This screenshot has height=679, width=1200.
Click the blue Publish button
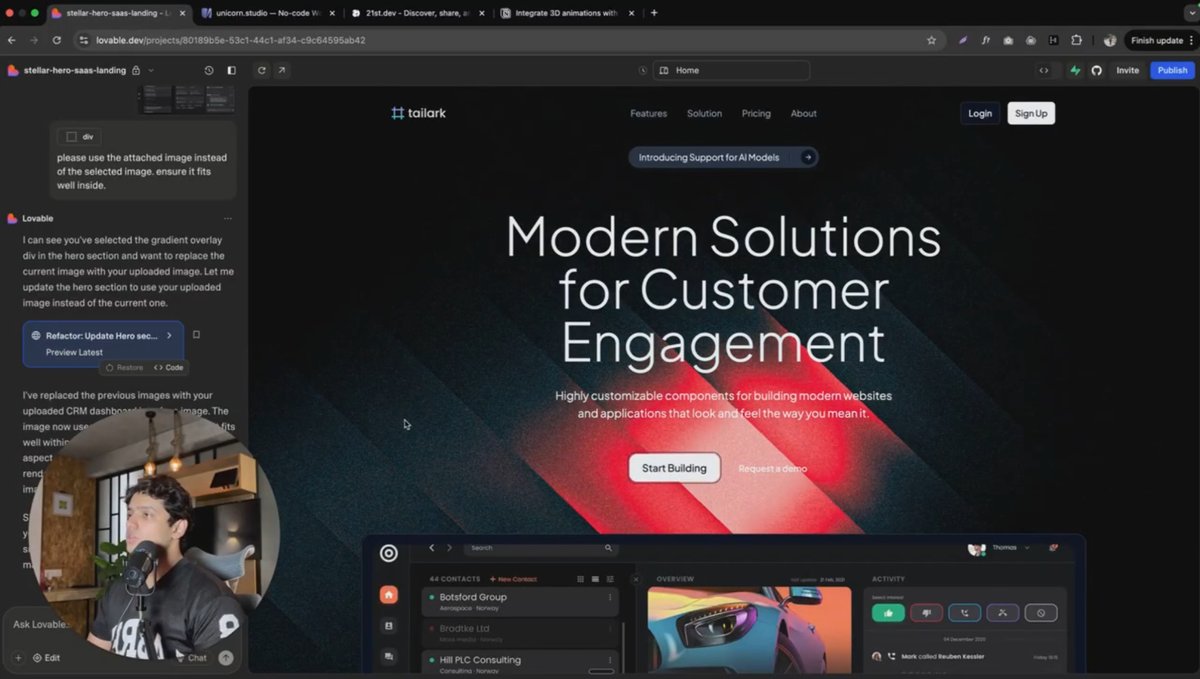pyautogui.click(x=1172, y=70)
